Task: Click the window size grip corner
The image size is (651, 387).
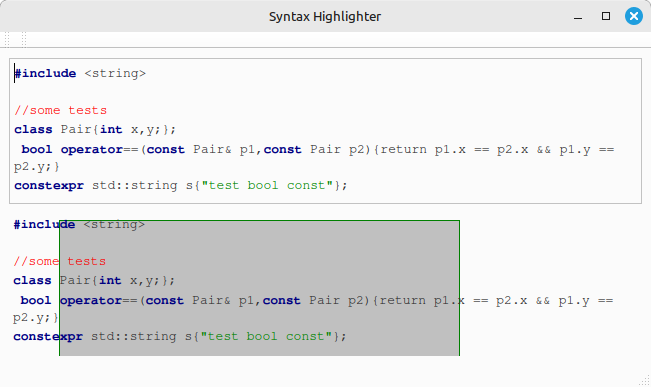Action: (x=645, y=381)
